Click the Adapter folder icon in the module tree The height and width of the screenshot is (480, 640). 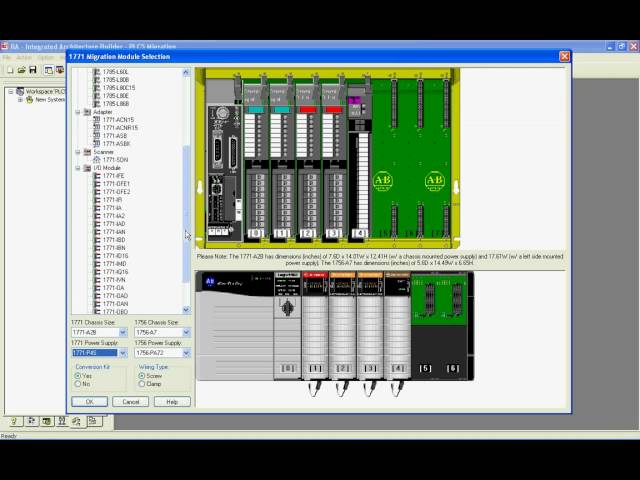[x=87, y=112]
